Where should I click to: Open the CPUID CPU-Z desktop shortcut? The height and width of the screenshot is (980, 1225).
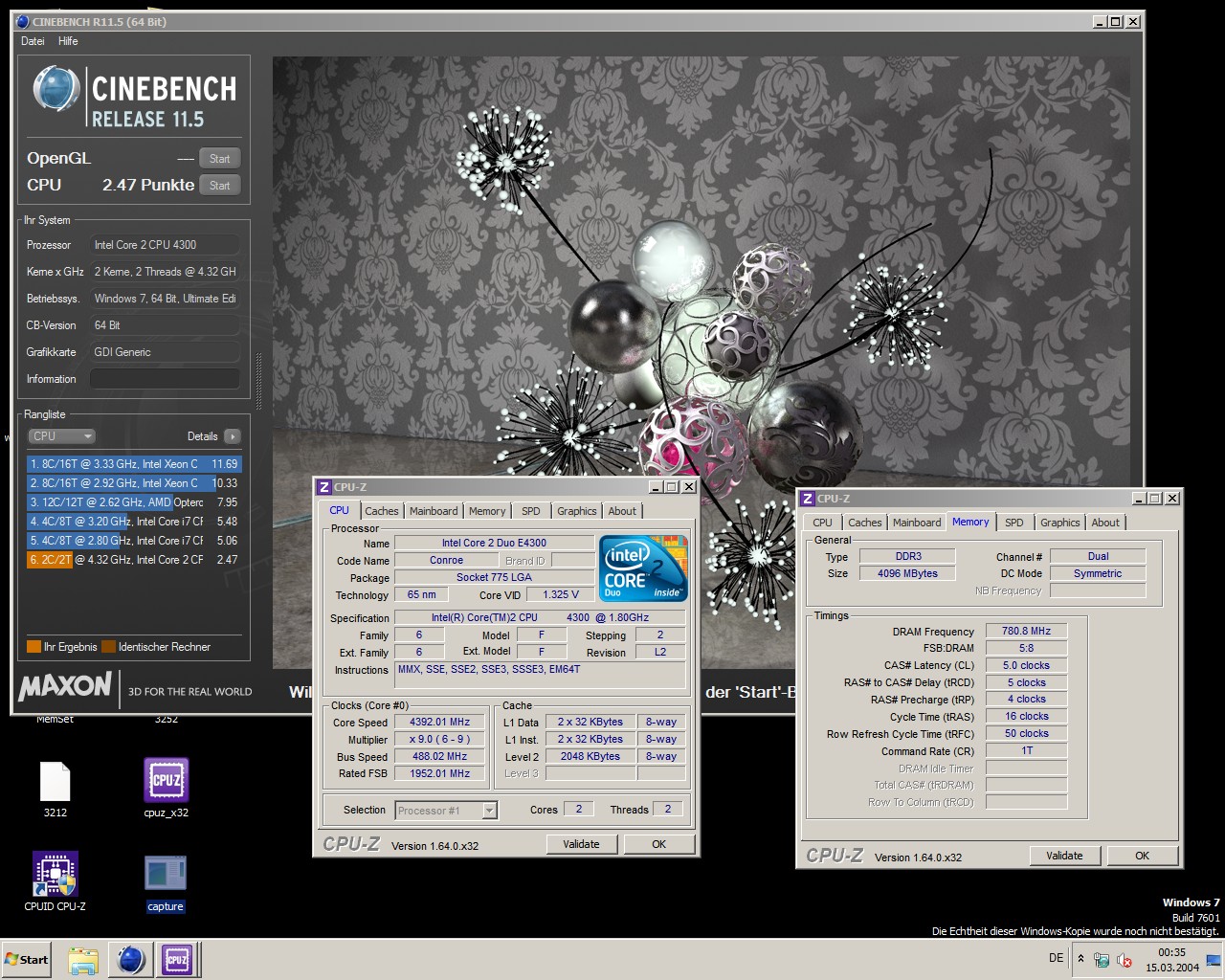click(x=56, y=881)
